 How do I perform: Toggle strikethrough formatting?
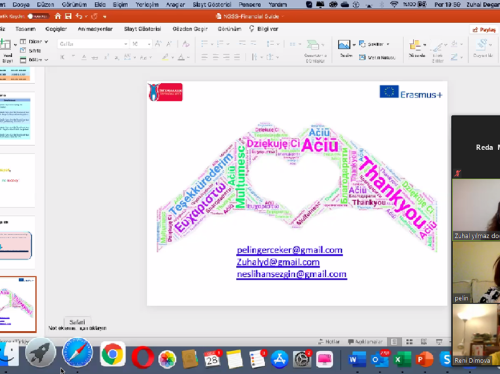(95, 57)
